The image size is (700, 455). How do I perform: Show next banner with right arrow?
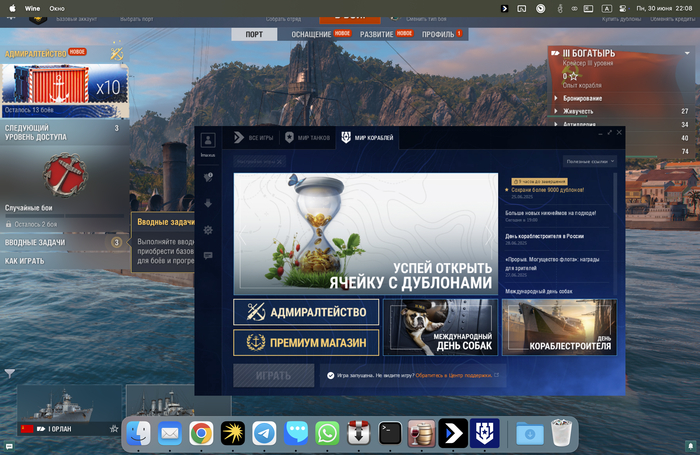(489, 234)
